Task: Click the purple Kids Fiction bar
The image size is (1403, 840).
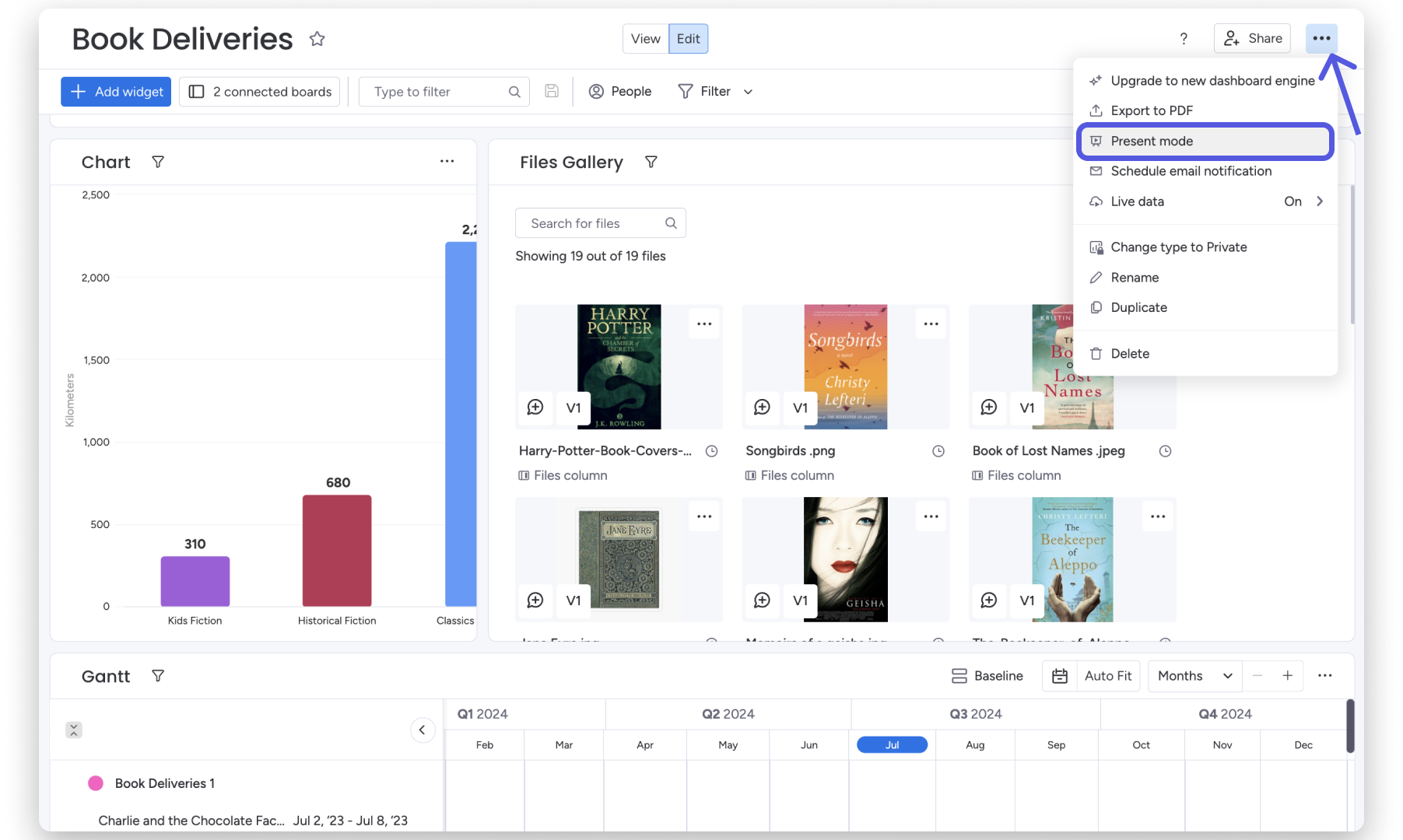Action: (195, 581)
